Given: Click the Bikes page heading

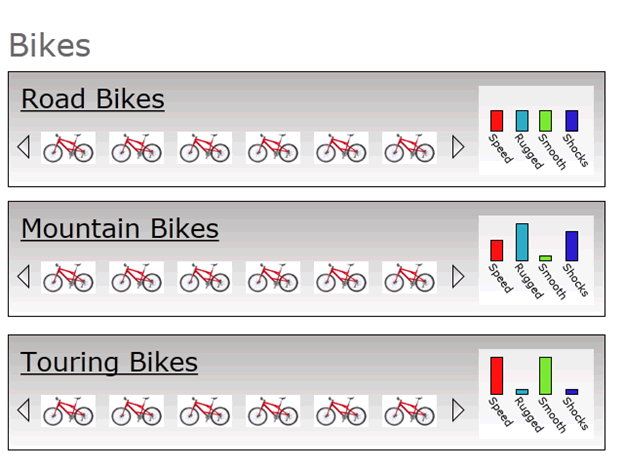Looking at the screenshot, I should point(50,45).
